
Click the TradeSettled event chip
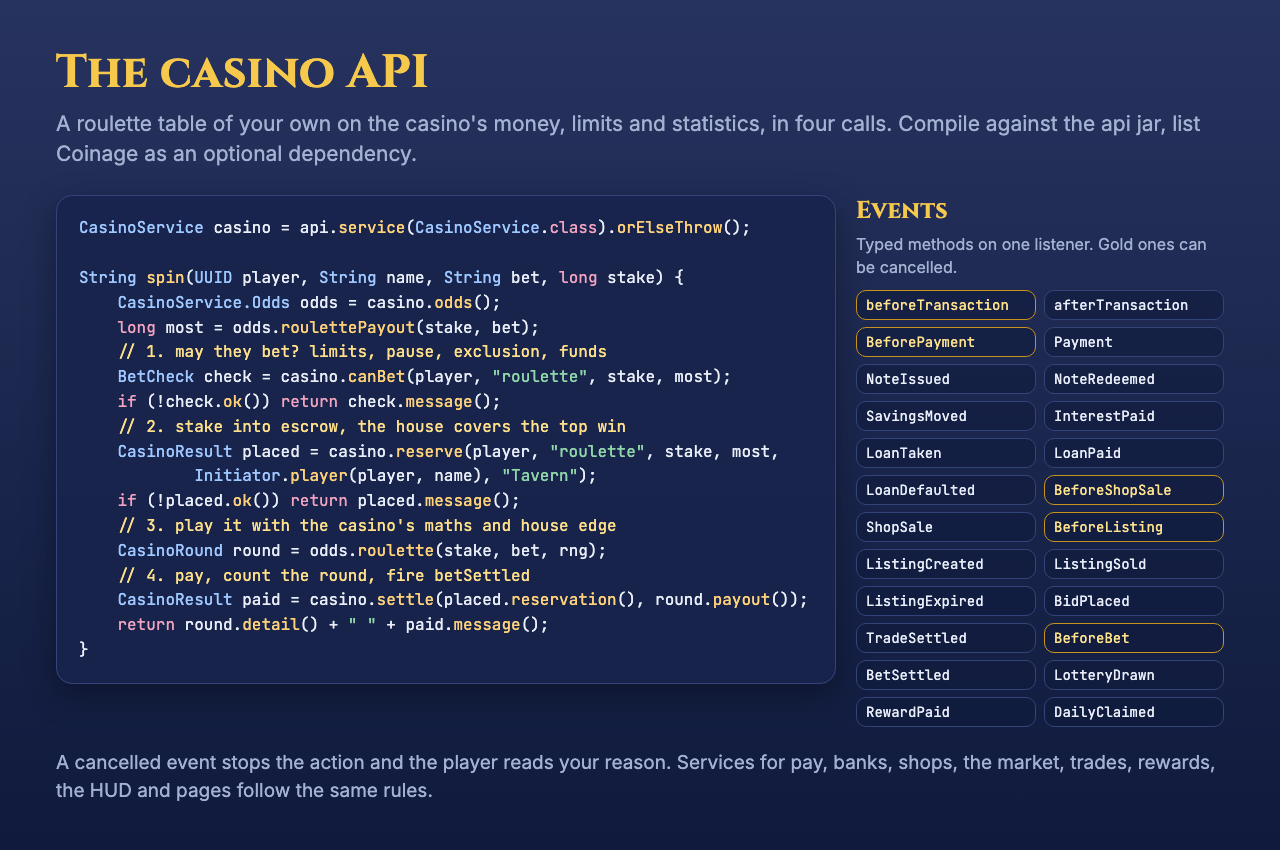click(x=946, y=638)
